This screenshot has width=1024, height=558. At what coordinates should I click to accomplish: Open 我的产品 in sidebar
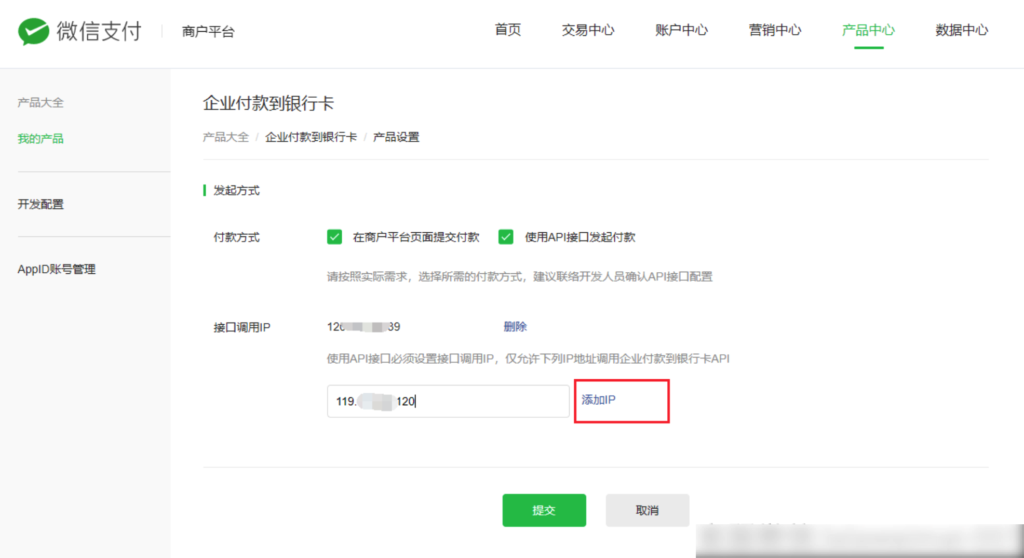tap(41, 139)
